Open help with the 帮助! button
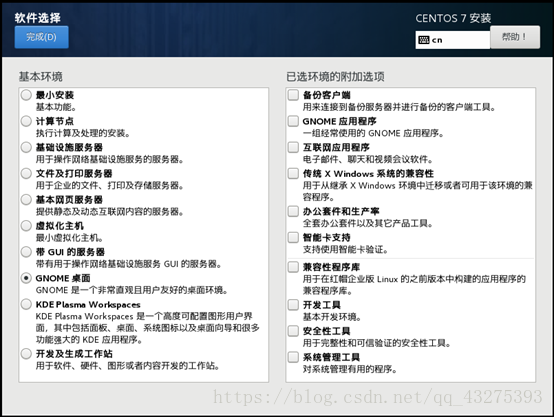Image resolution: width=554 pixels, height=417 pixels. 515,37
